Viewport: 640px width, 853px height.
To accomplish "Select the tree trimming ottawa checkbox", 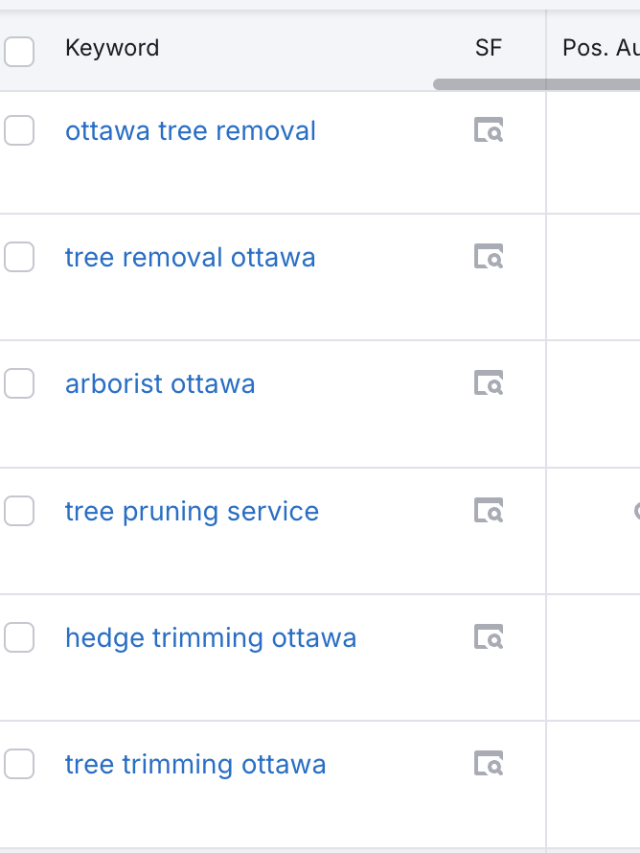I will (19, 764).
